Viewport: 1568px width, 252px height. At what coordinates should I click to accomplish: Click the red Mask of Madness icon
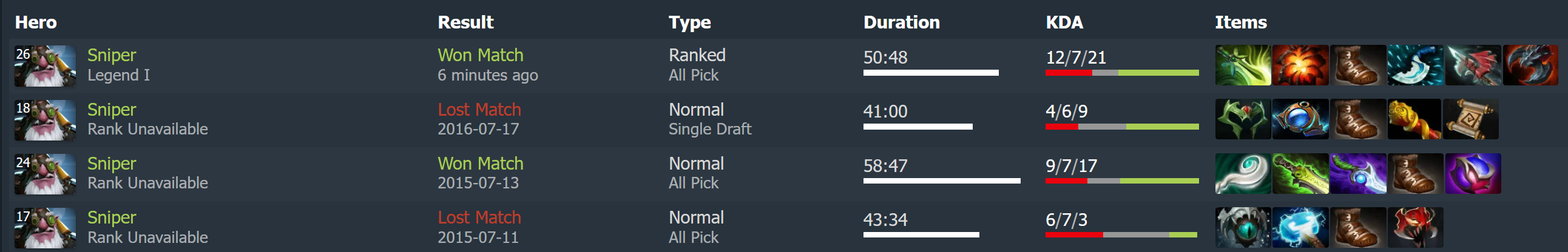click(1414, 227)
